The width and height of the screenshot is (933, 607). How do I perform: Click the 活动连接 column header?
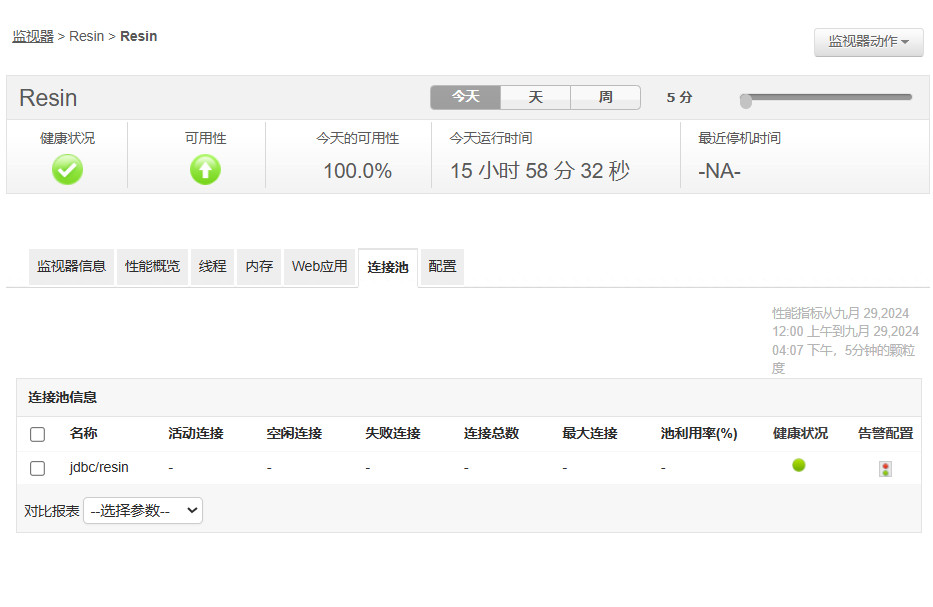click(x=196, y=433)
